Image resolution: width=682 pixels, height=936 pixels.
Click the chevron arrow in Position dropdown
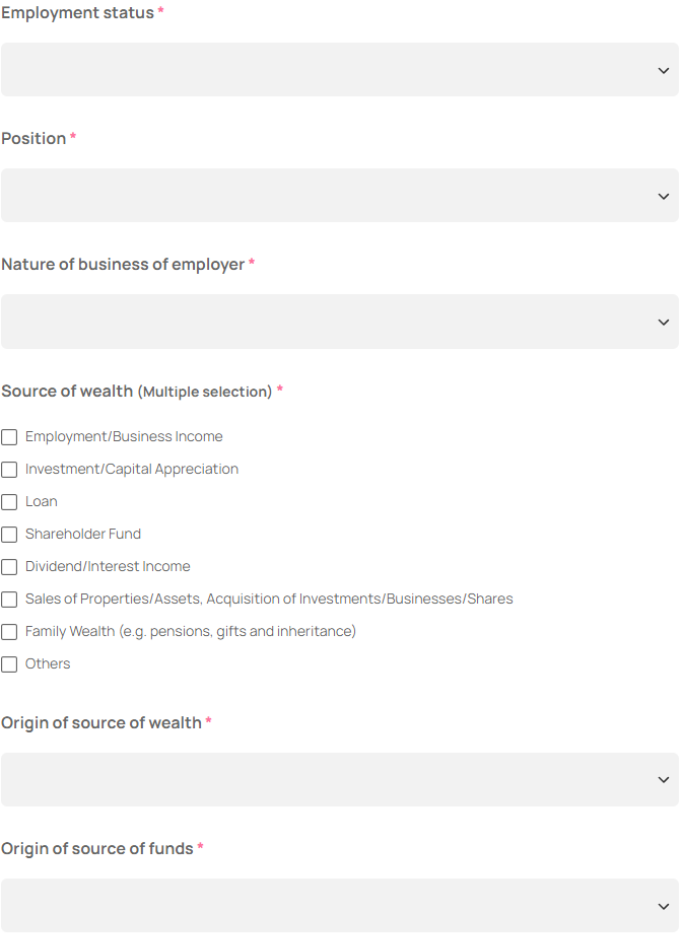point(663,196)
